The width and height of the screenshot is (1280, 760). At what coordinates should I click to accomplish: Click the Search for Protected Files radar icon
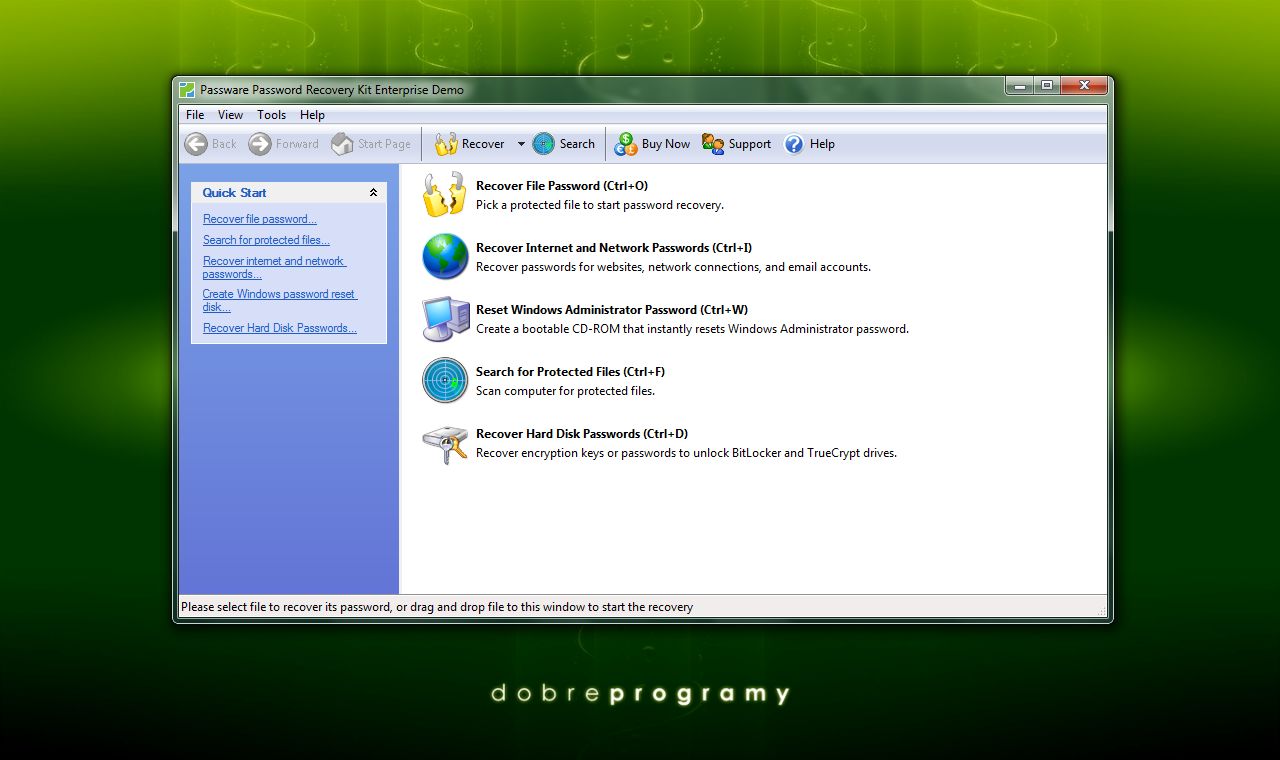[445, 381]
